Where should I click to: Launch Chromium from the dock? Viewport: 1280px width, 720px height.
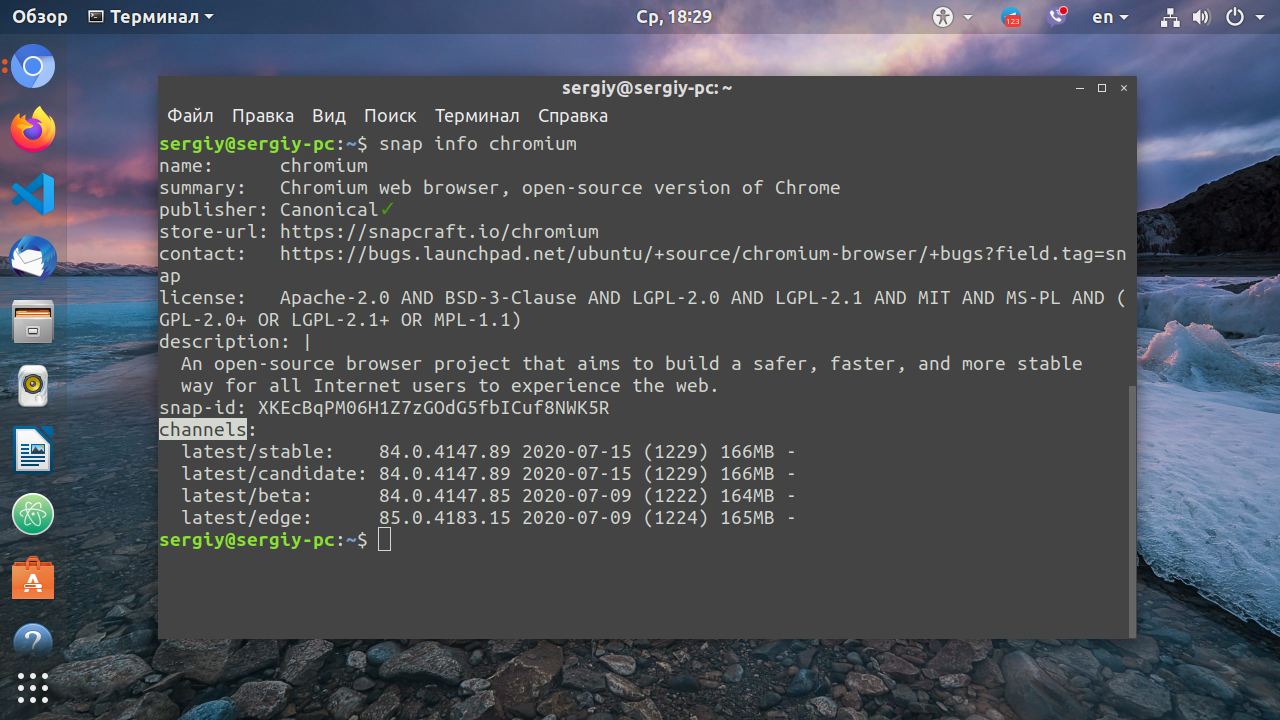coord(33,67)
